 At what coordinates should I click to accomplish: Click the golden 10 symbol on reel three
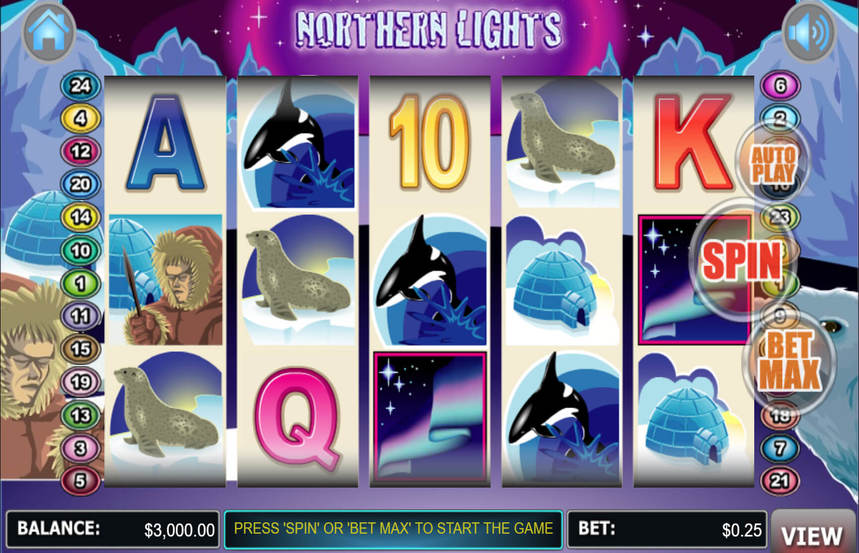click(x=430, y=142)
